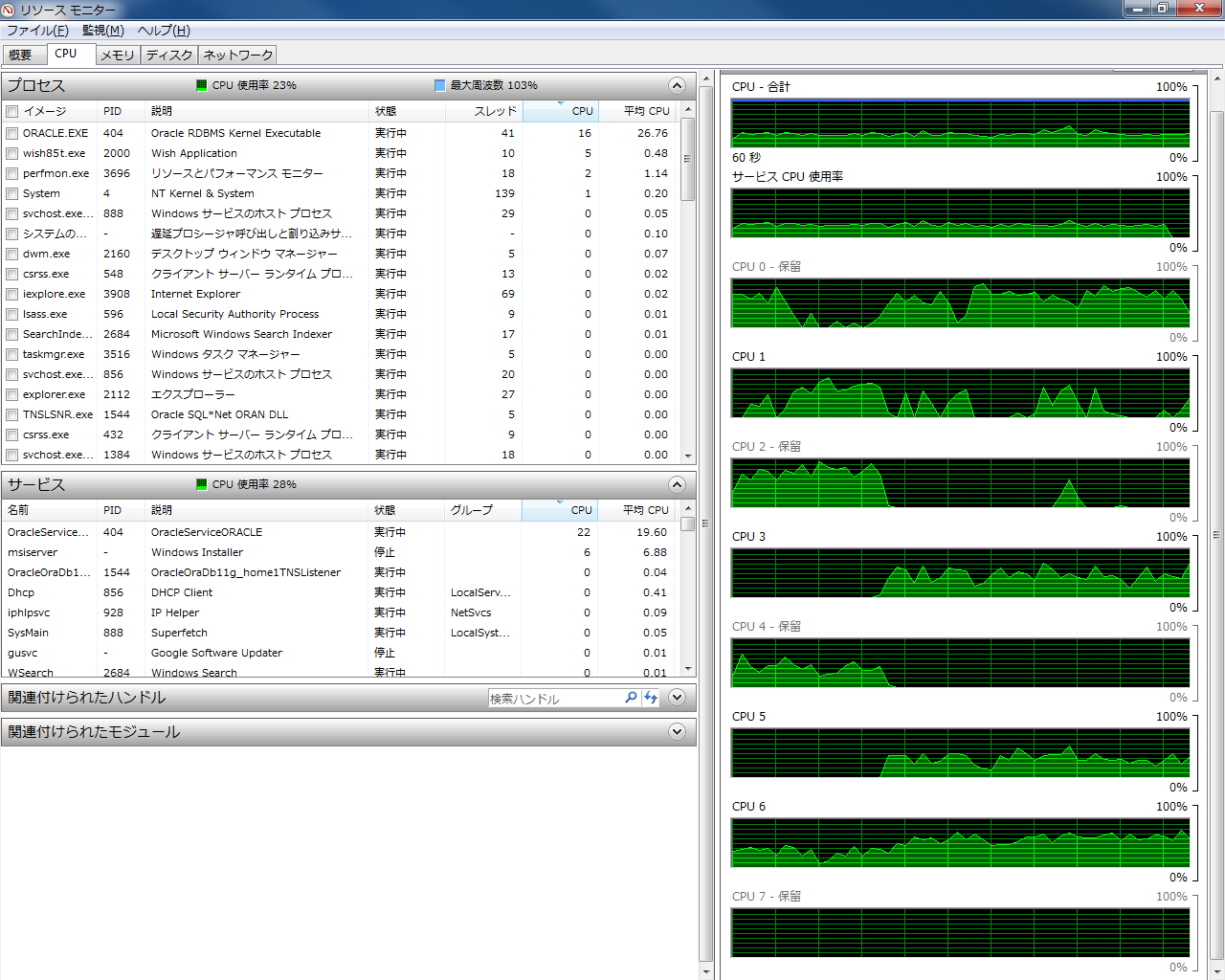Select the explorer.exe checkbox

point(12,394)
